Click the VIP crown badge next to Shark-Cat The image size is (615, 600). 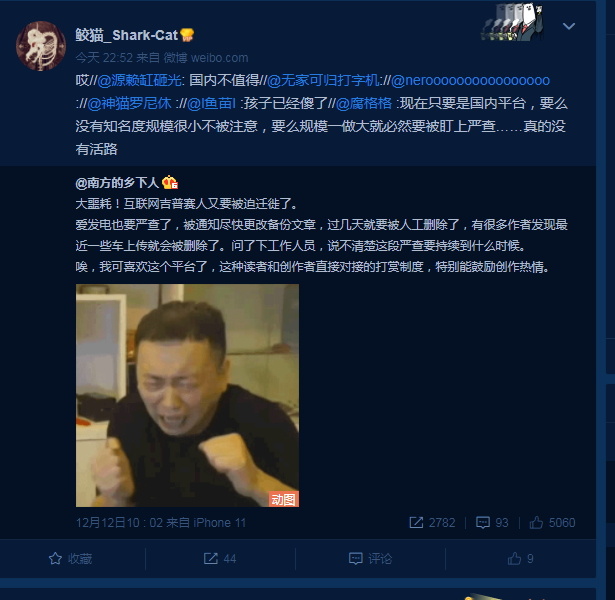click(187, 35)
